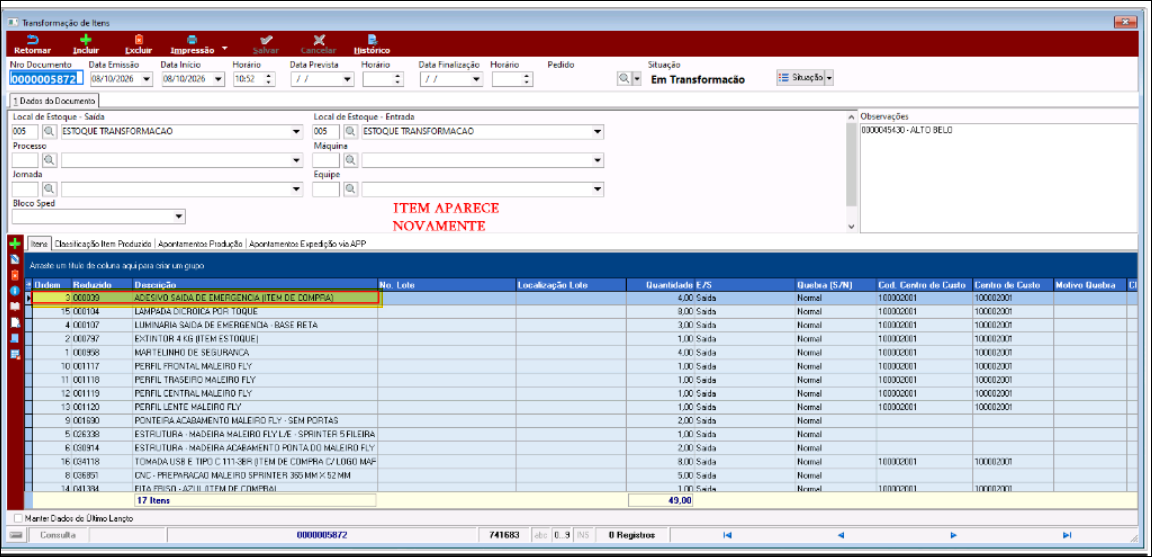Click the Cancelar X icon in toolbar
Screen dimensions: 1152x557
[x=319, y=39]
